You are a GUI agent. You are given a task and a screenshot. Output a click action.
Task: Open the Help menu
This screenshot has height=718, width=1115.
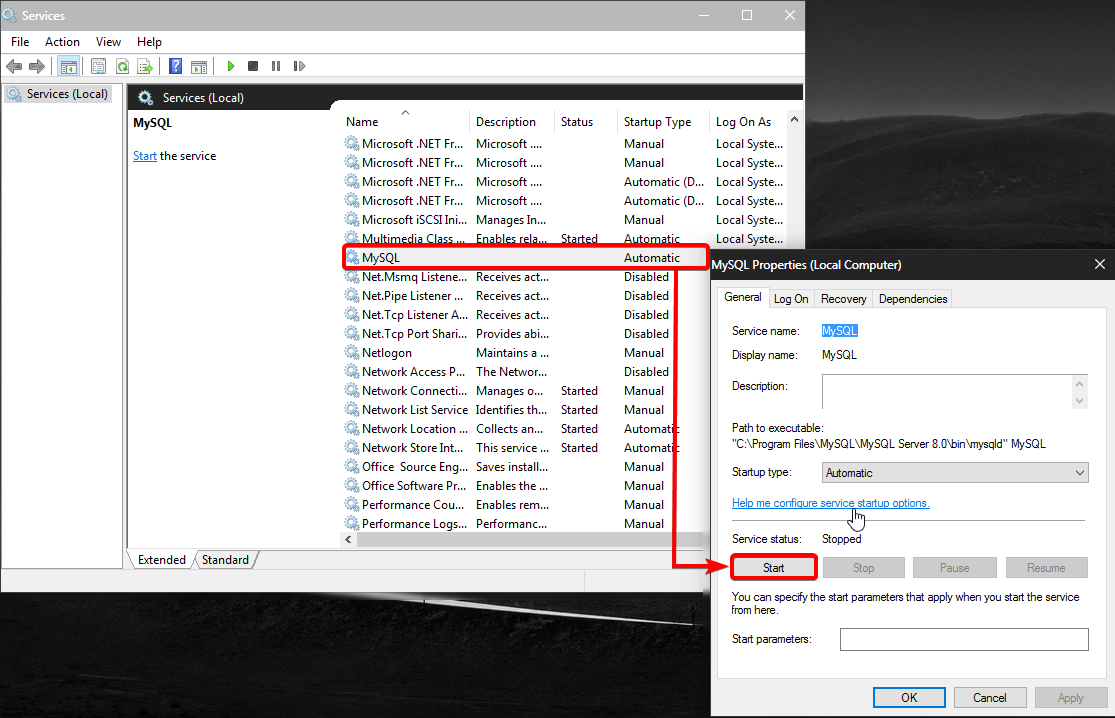[x=149, y=42]
